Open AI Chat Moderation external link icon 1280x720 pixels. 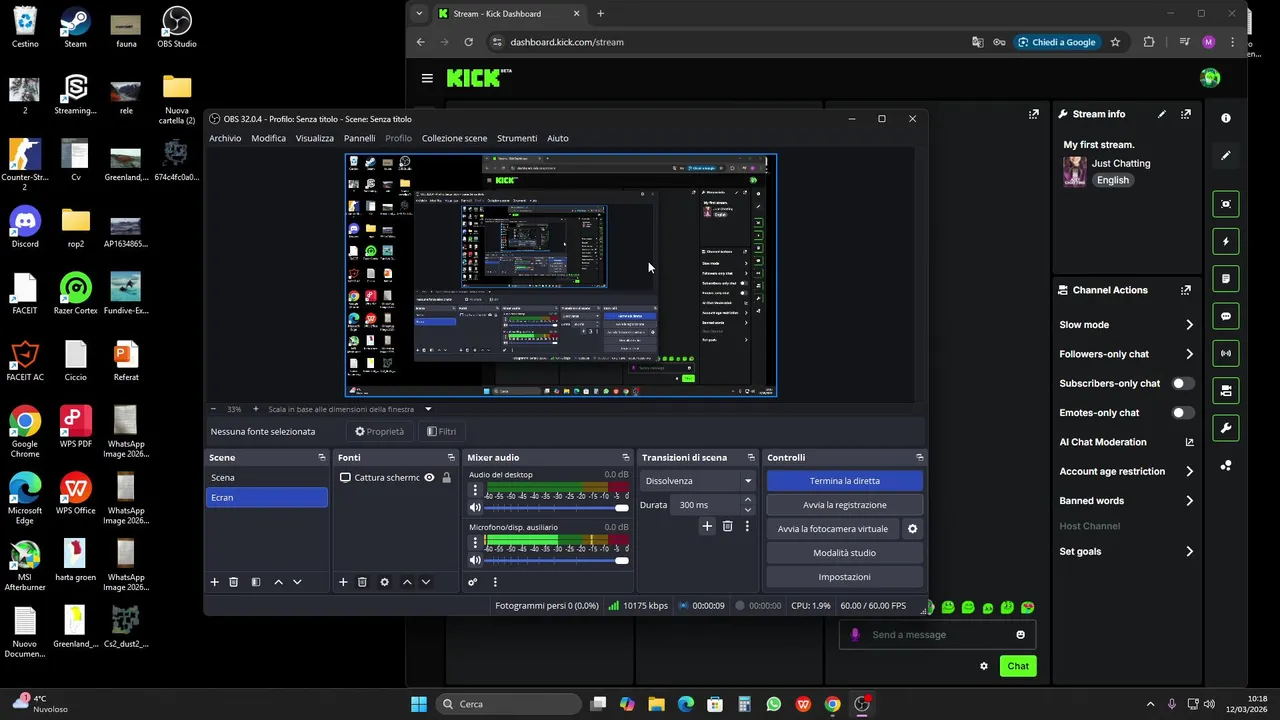tap(1189, 442)
